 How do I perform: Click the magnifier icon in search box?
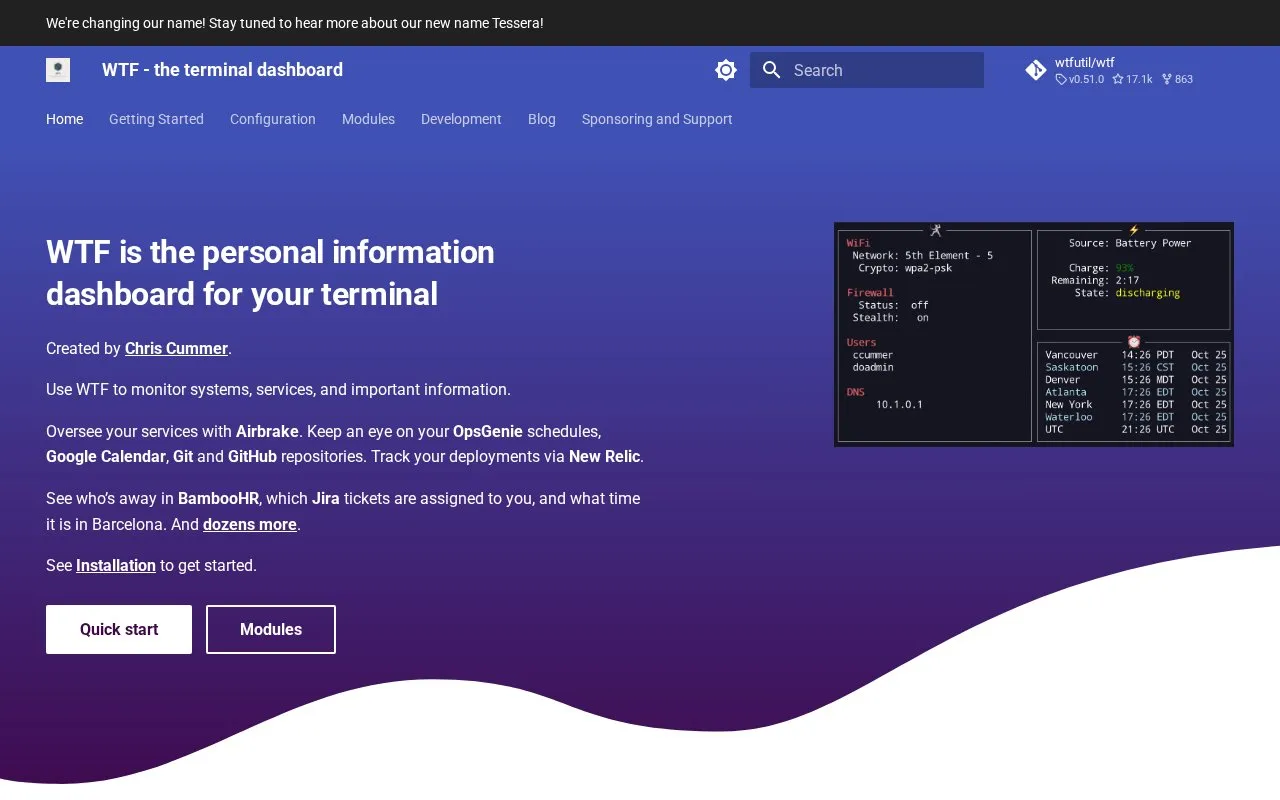(771, 70)
